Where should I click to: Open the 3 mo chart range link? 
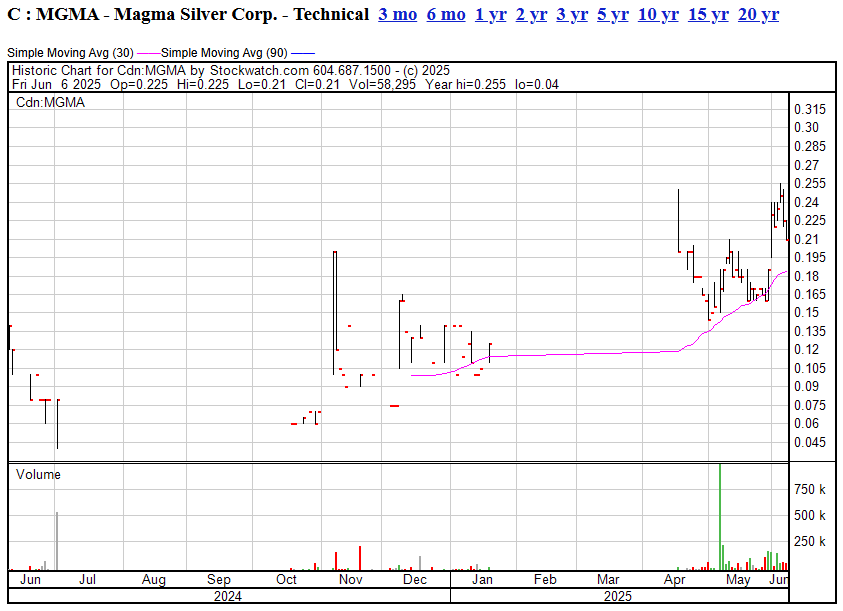397,14
